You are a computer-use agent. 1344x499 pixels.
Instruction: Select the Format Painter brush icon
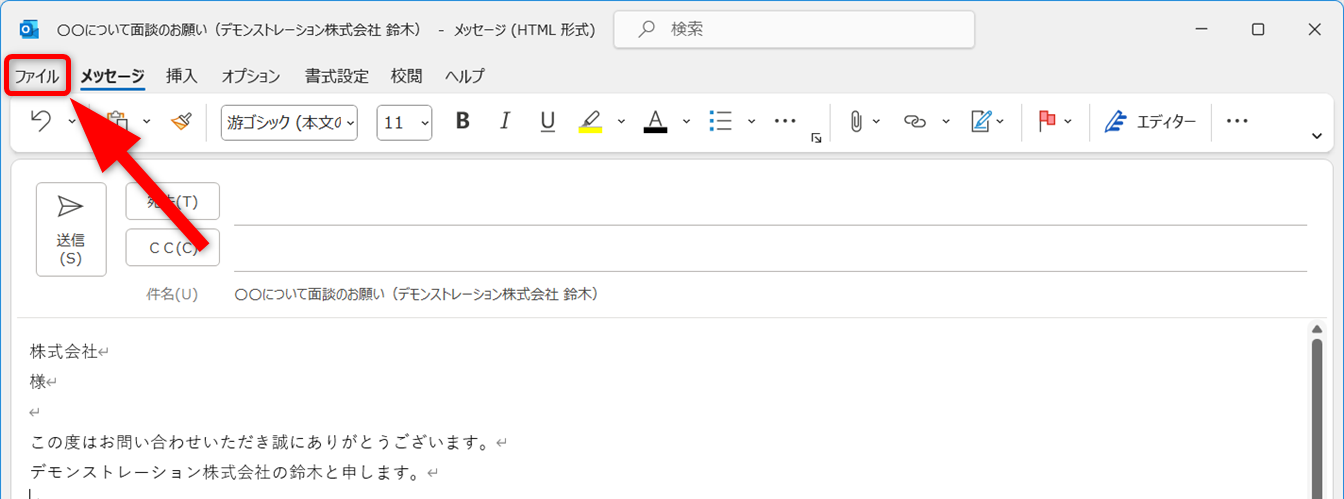(x=180, y=121)
